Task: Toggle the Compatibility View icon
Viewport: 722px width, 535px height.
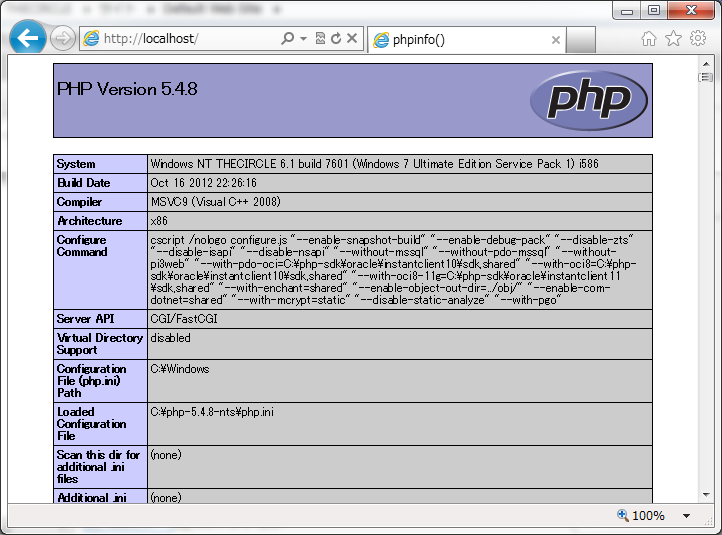Action: tap(320, 38)
